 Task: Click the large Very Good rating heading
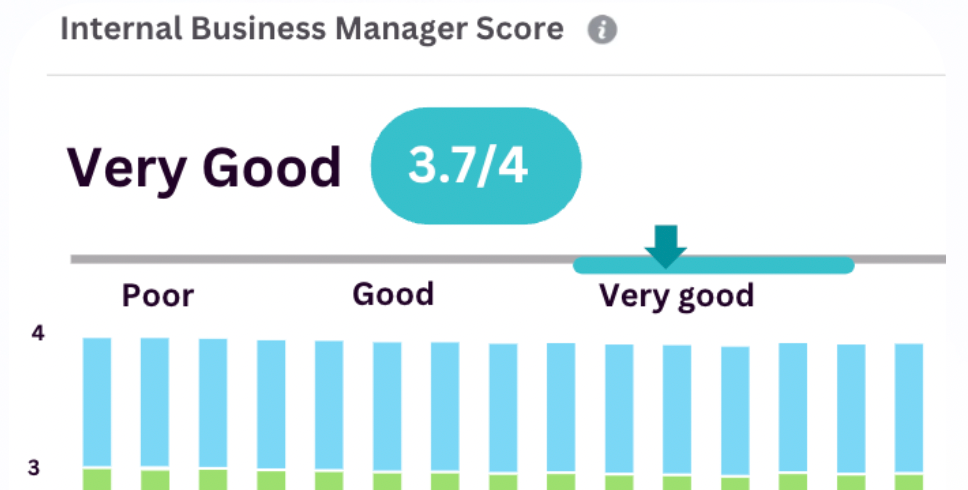click(204, 168)
